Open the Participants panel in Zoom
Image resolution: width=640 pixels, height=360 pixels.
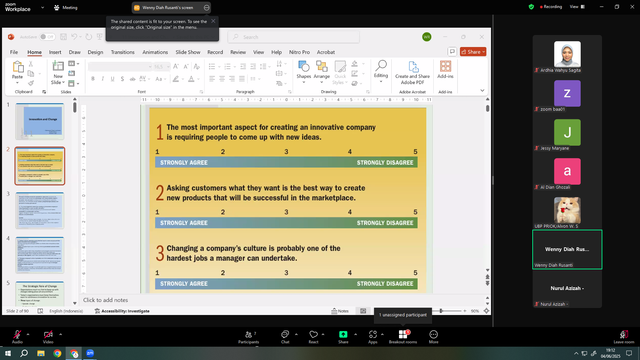pos(249,337)
